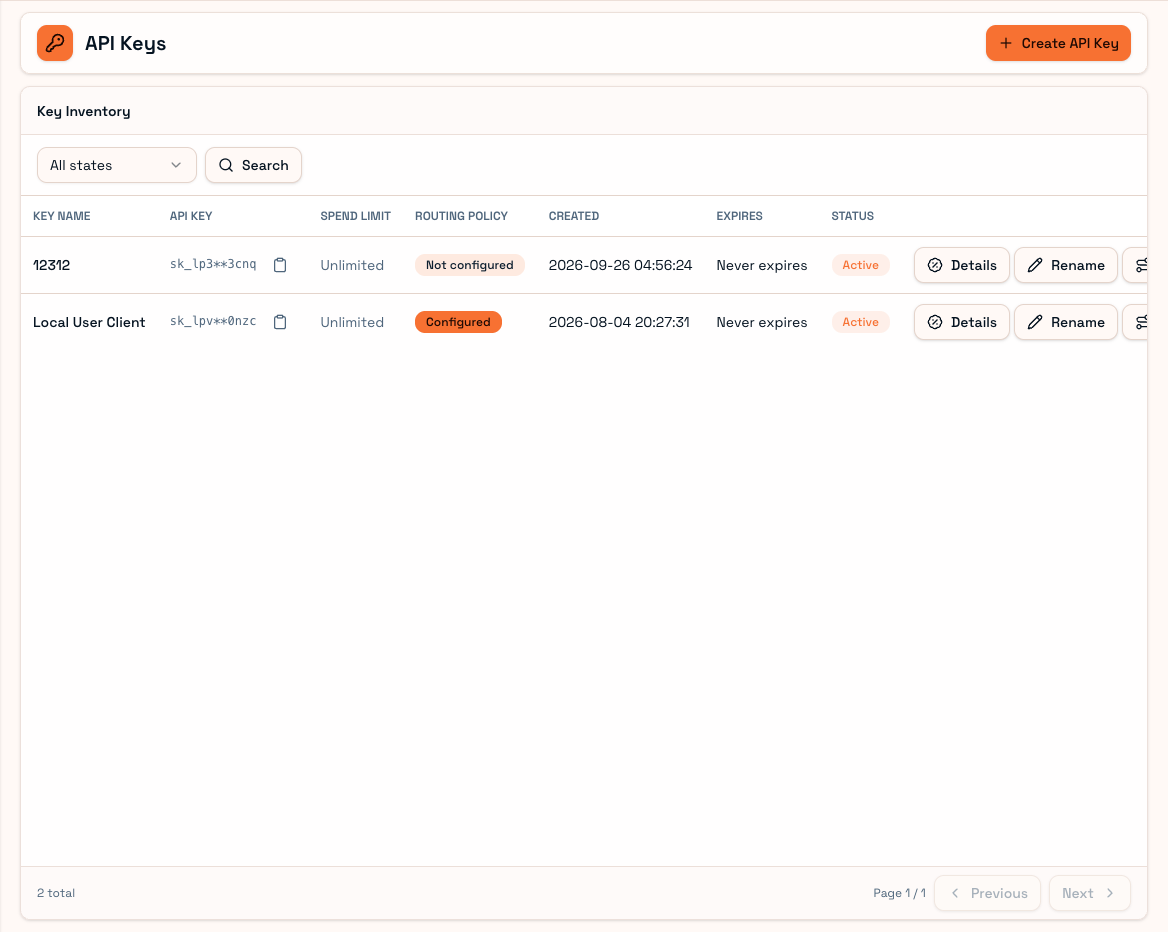The width and height of the screenshot is (1168, 932).
Task: Click the masked key sk_lp3**3cnq
Action: tap(213, 264)
